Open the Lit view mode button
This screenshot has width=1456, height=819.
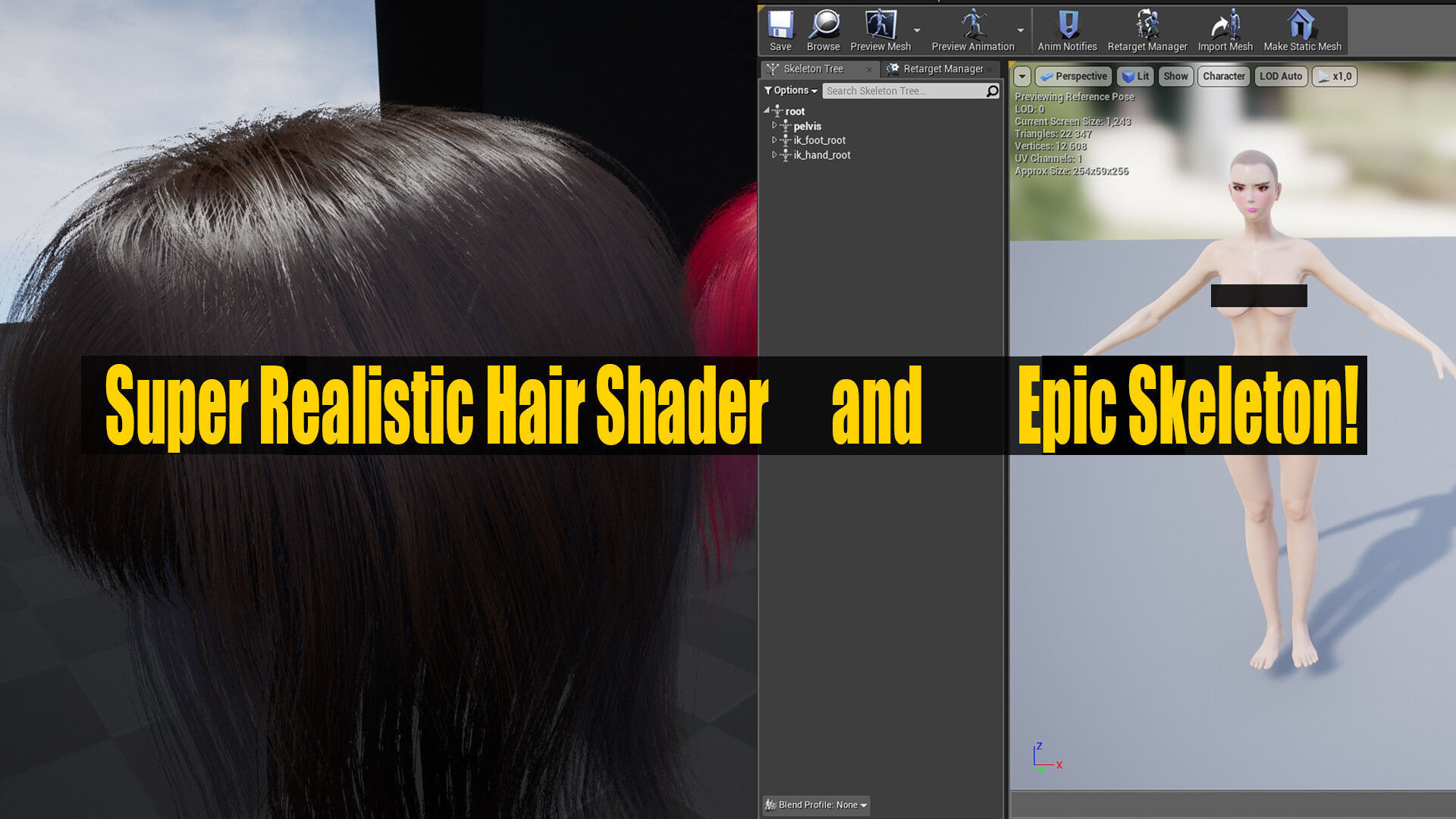pyautogui.click(x=1135, y=77)
